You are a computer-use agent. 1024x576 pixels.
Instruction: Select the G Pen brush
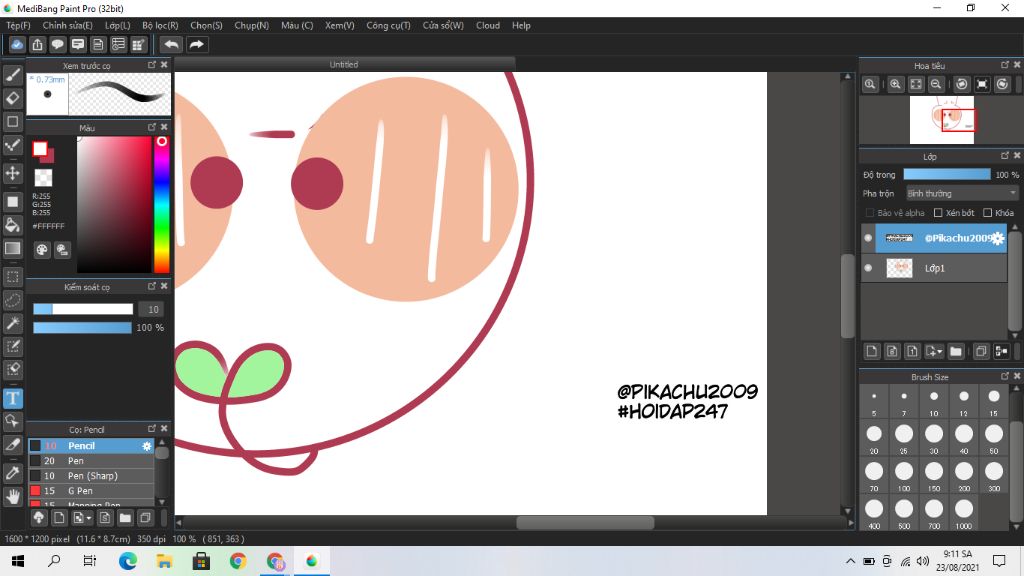click(x=91, y=491)
